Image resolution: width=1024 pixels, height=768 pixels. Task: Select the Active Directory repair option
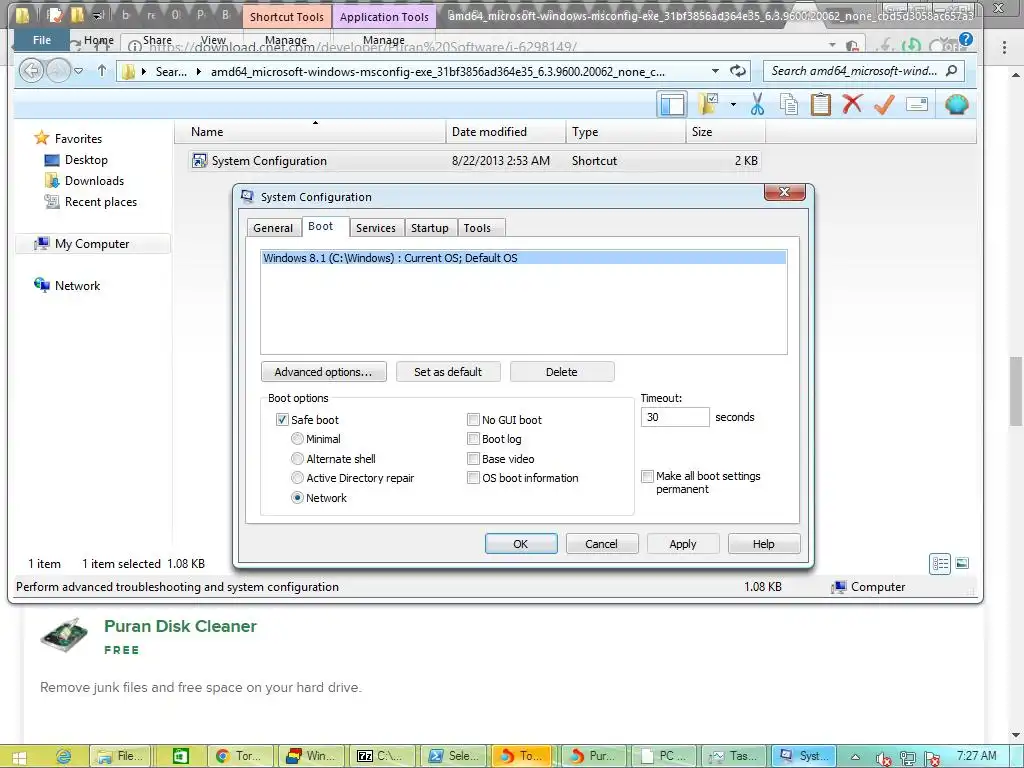(297, 478)
